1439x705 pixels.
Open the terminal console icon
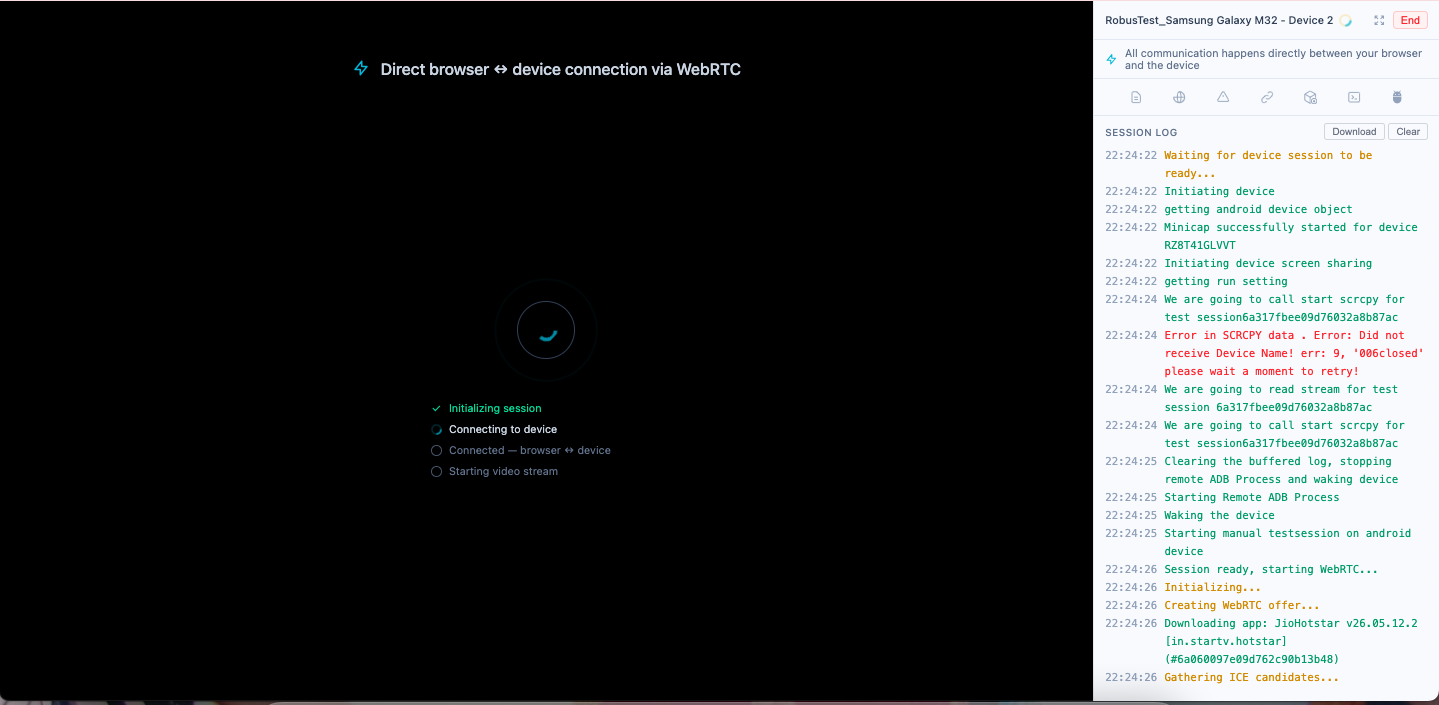[1354, 98]
